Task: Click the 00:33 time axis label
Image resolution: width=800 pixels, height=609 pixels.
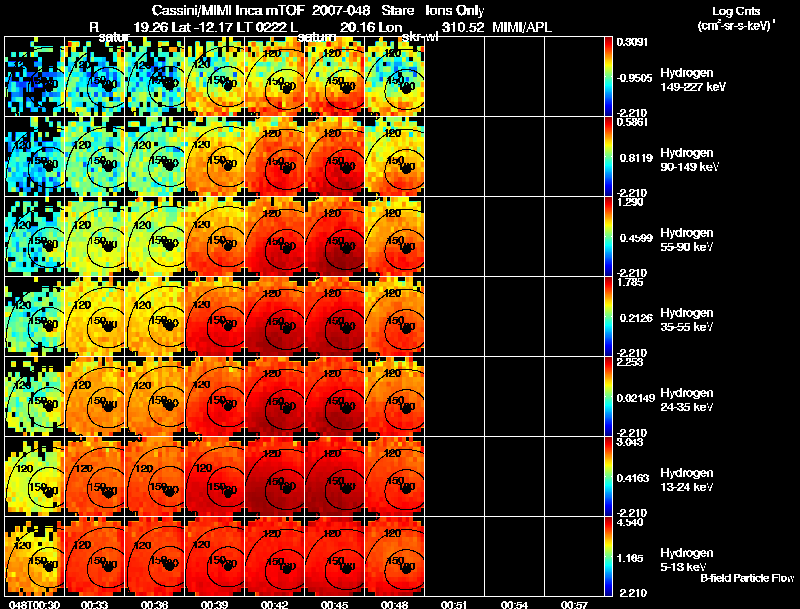Action: tap(94, 605)
